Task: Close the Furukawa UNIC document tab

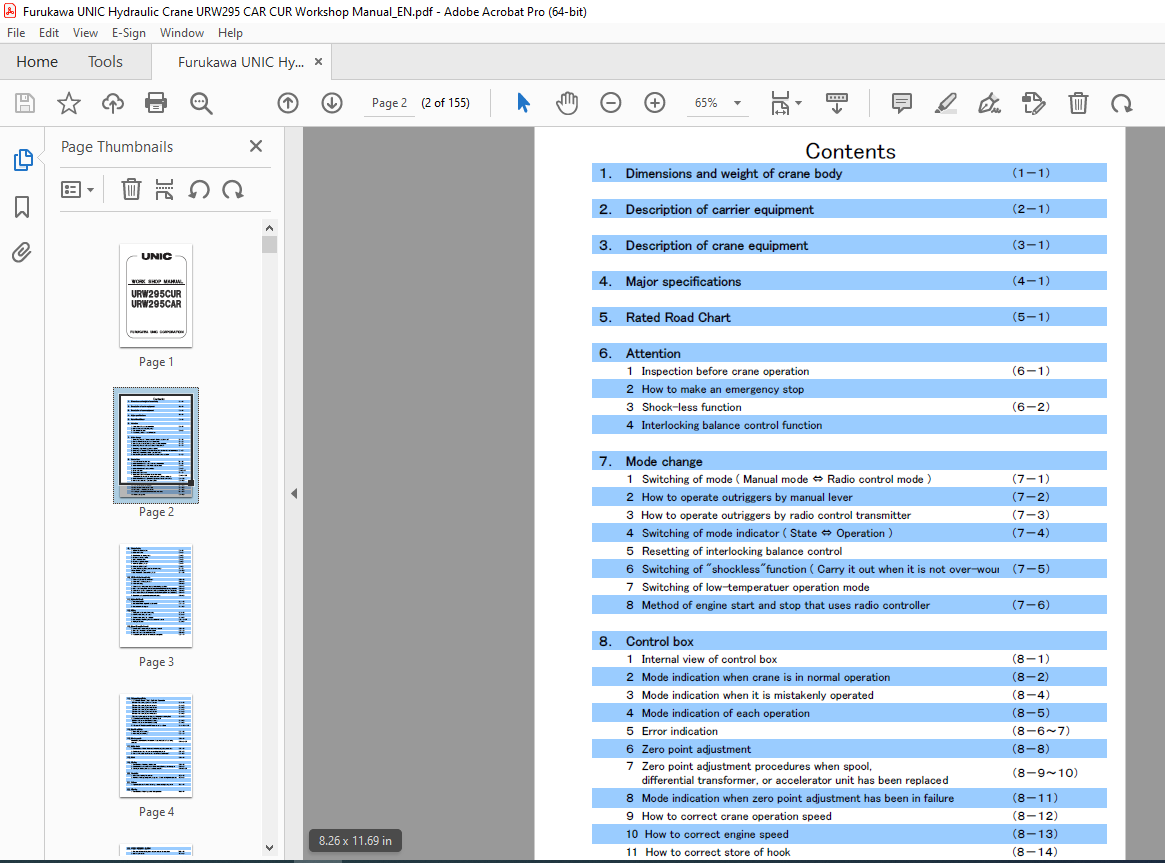Action: coord(319,62)
